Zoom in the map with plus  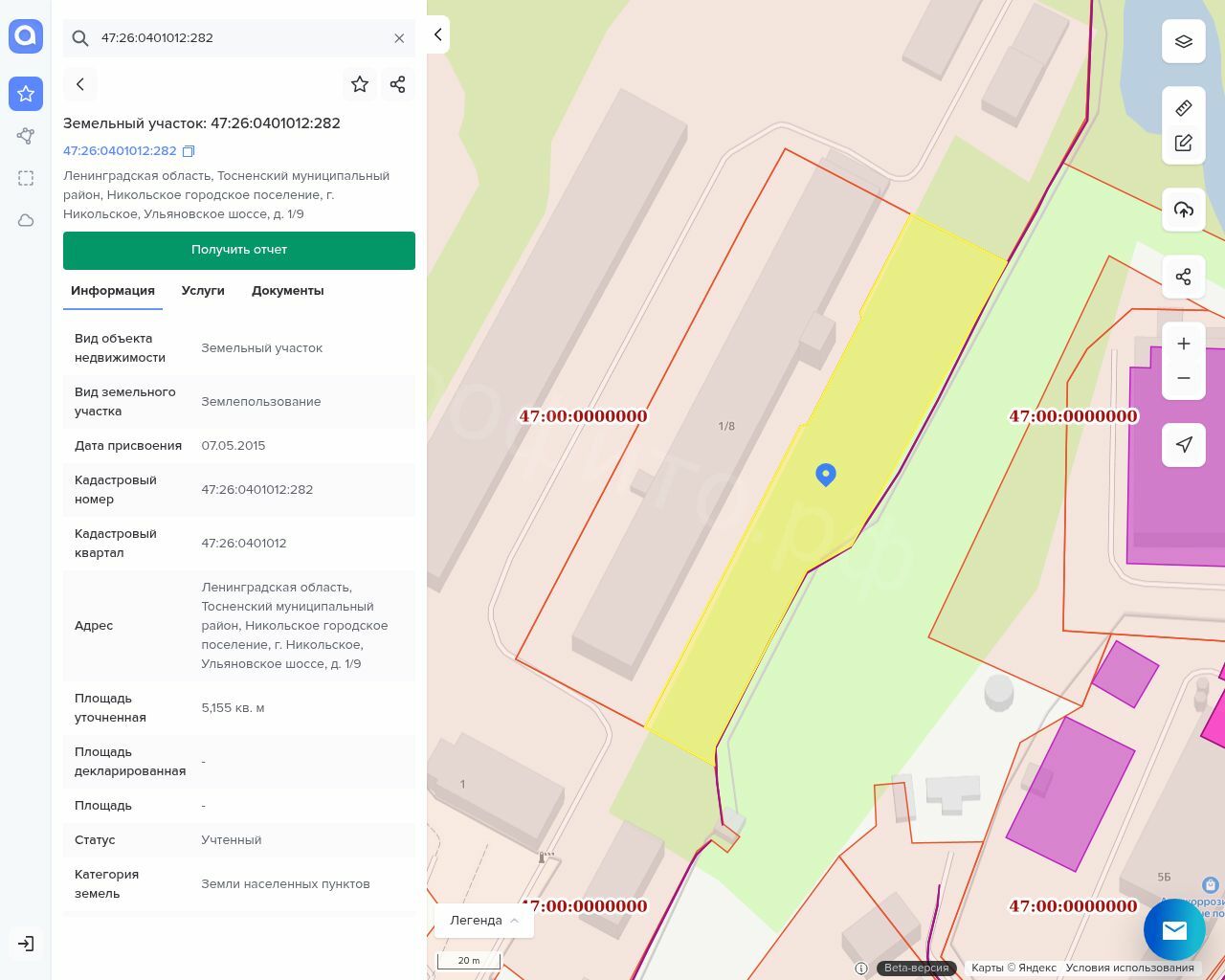coord(1183,344)
